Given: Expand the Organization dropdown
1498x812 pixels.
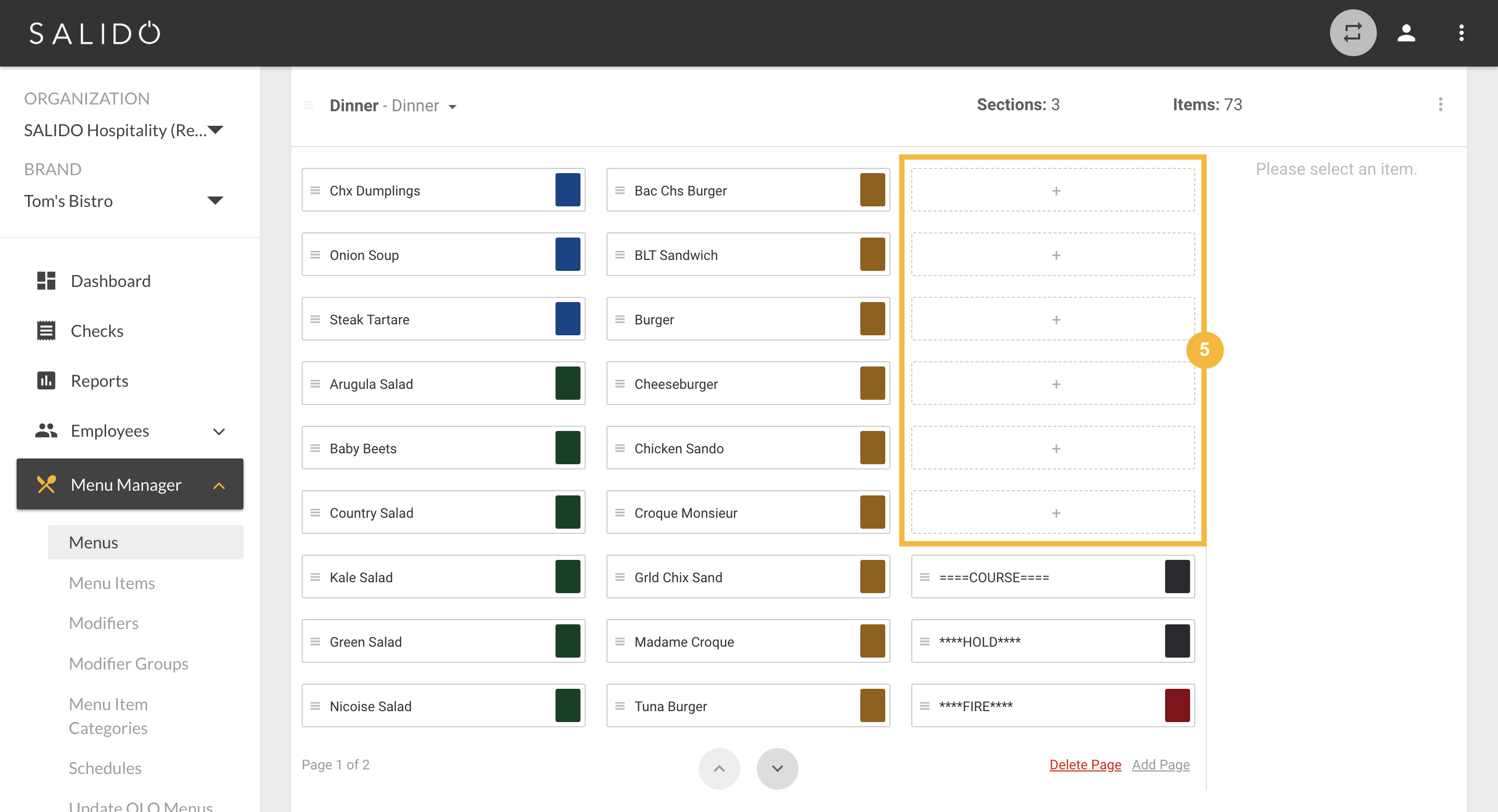Looking at the screenshot, I should [x=215, y=129].
